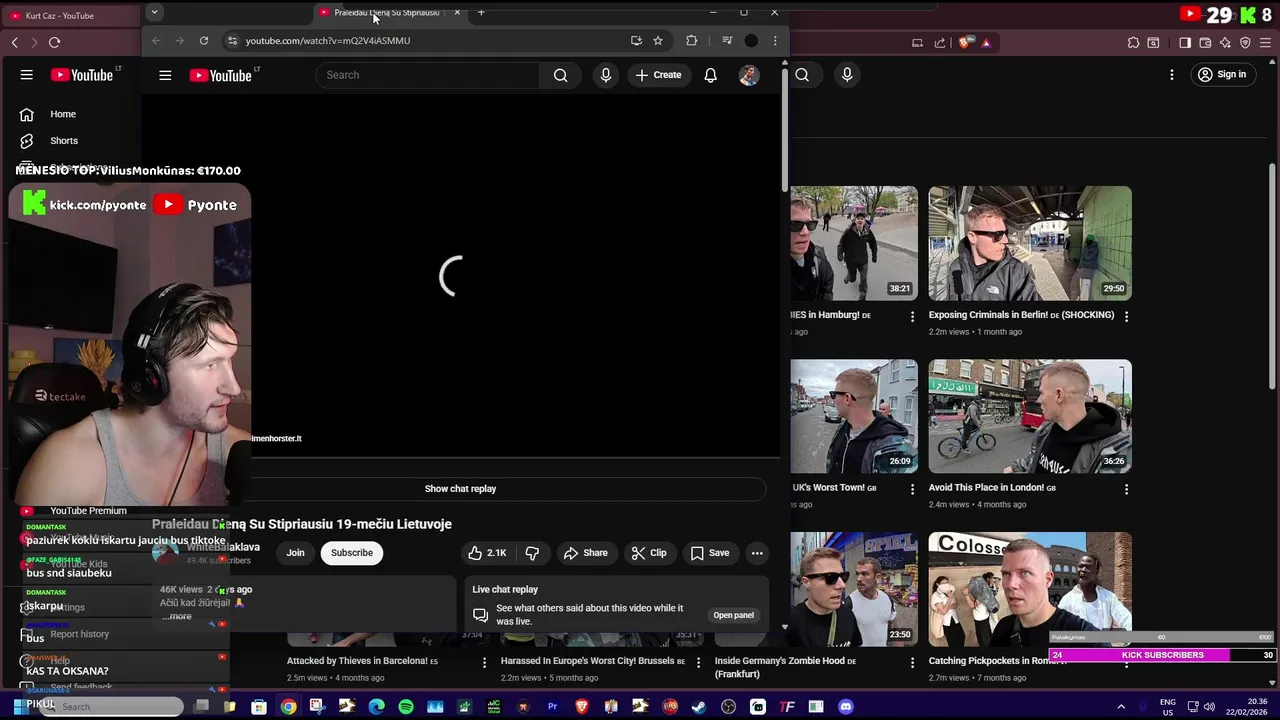Screen dimensions: 1280x720
Task: Dislike the video with thumbs down
Action: coord(532,553)
